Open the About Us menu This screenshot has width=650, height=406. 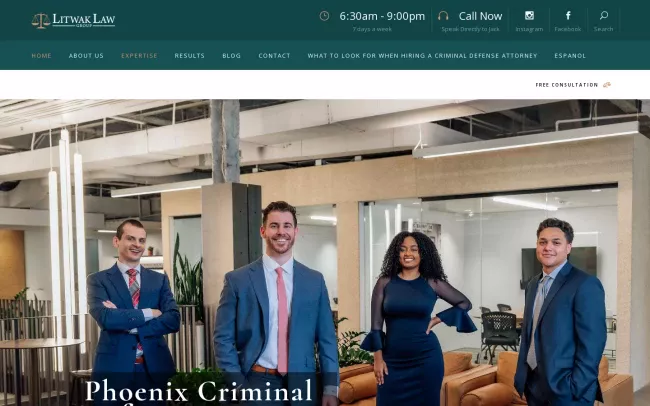86,56
